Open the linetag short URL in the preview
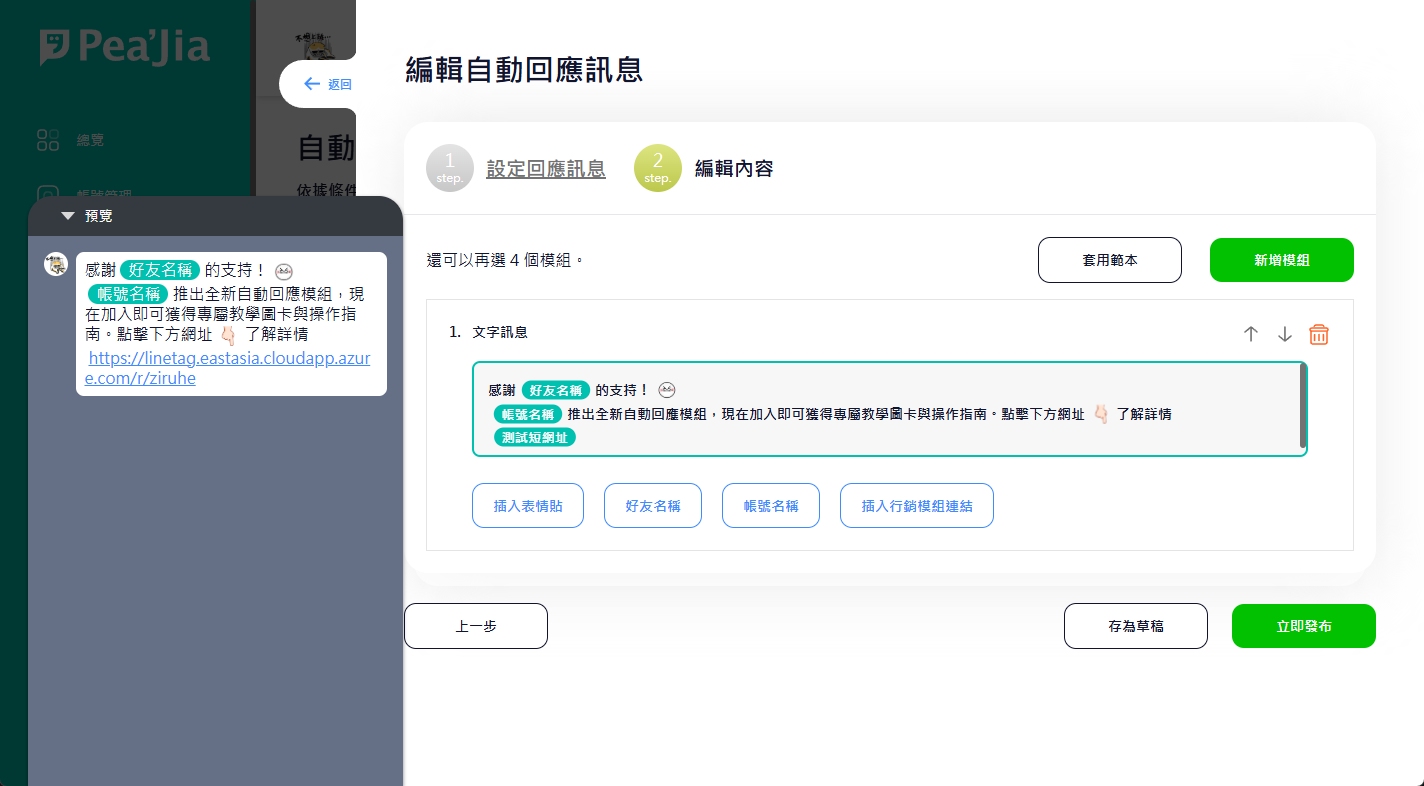The image size is (1424, 786). [x=229, y=368]
